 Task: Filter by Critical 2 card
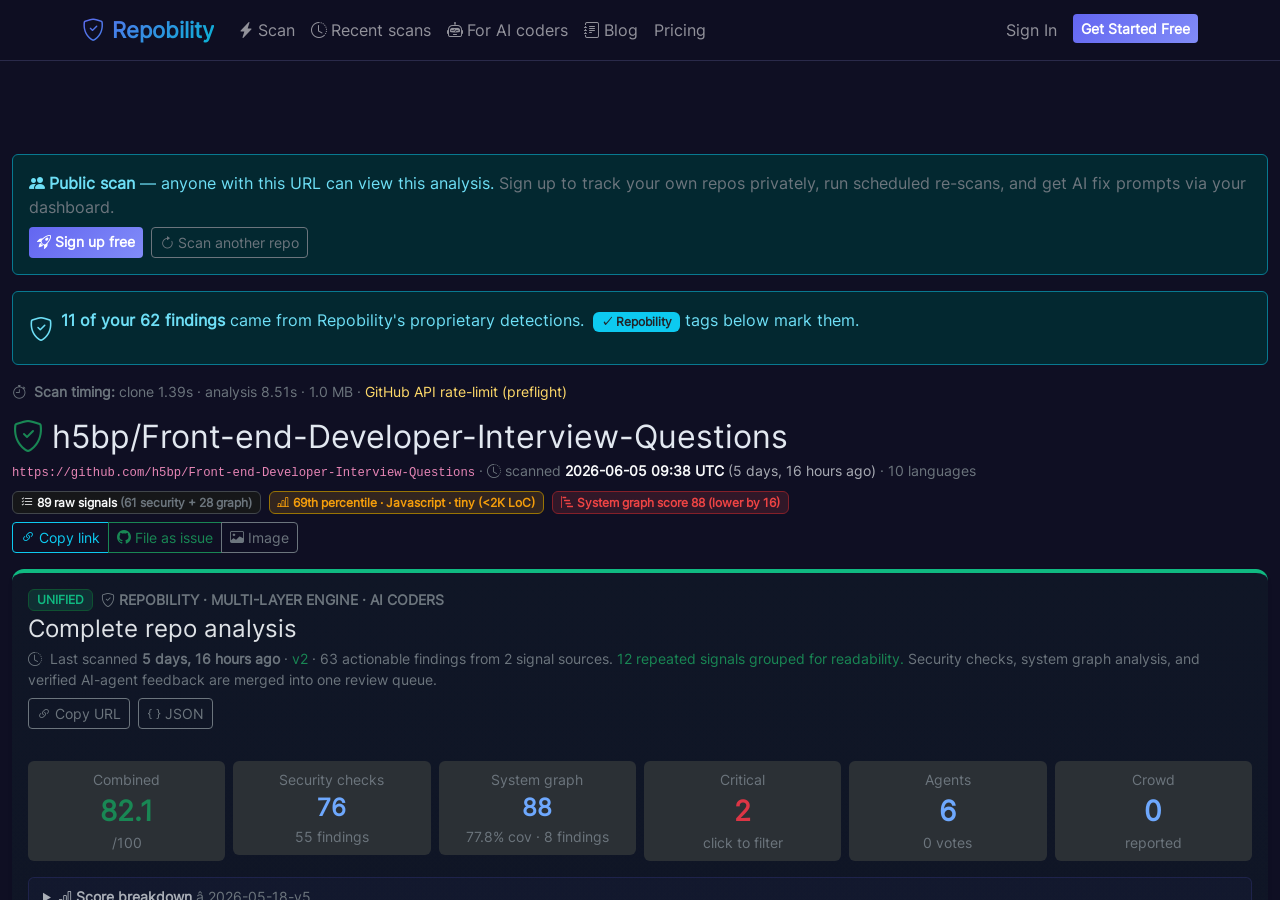point(742,811)
